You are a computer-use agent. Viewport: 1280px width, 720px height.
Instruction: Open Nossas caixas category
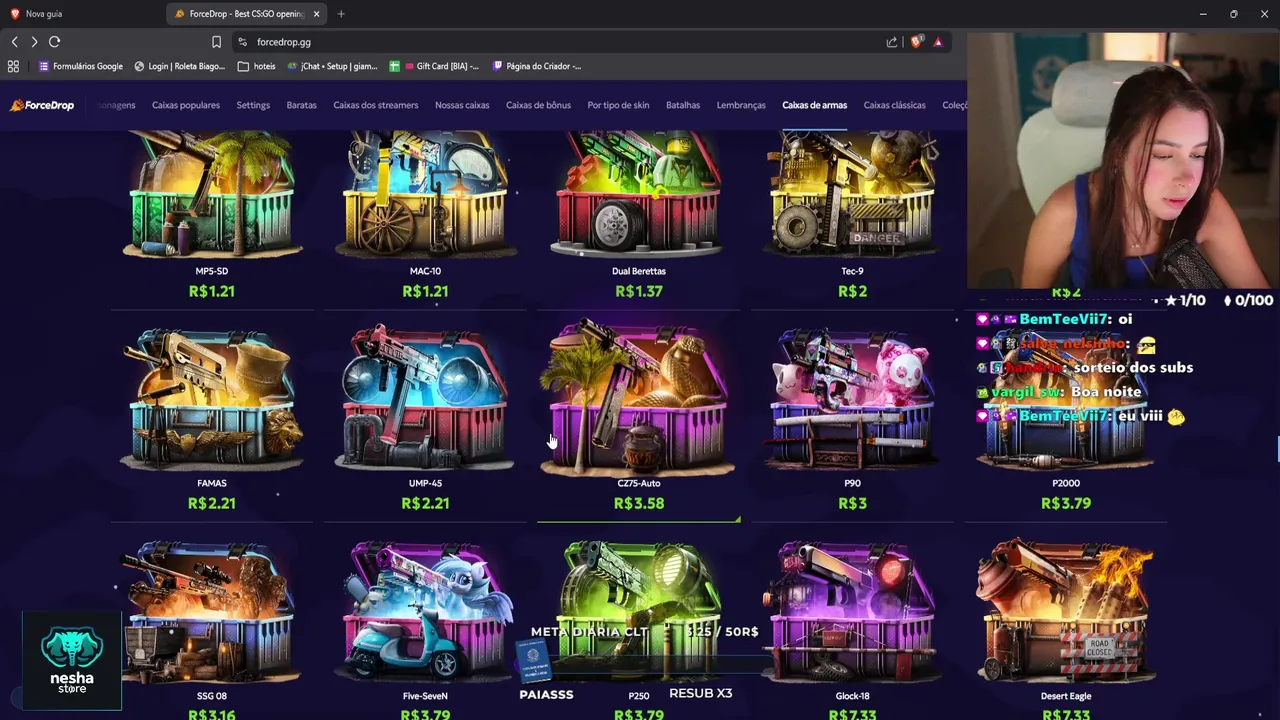point(462,105)
